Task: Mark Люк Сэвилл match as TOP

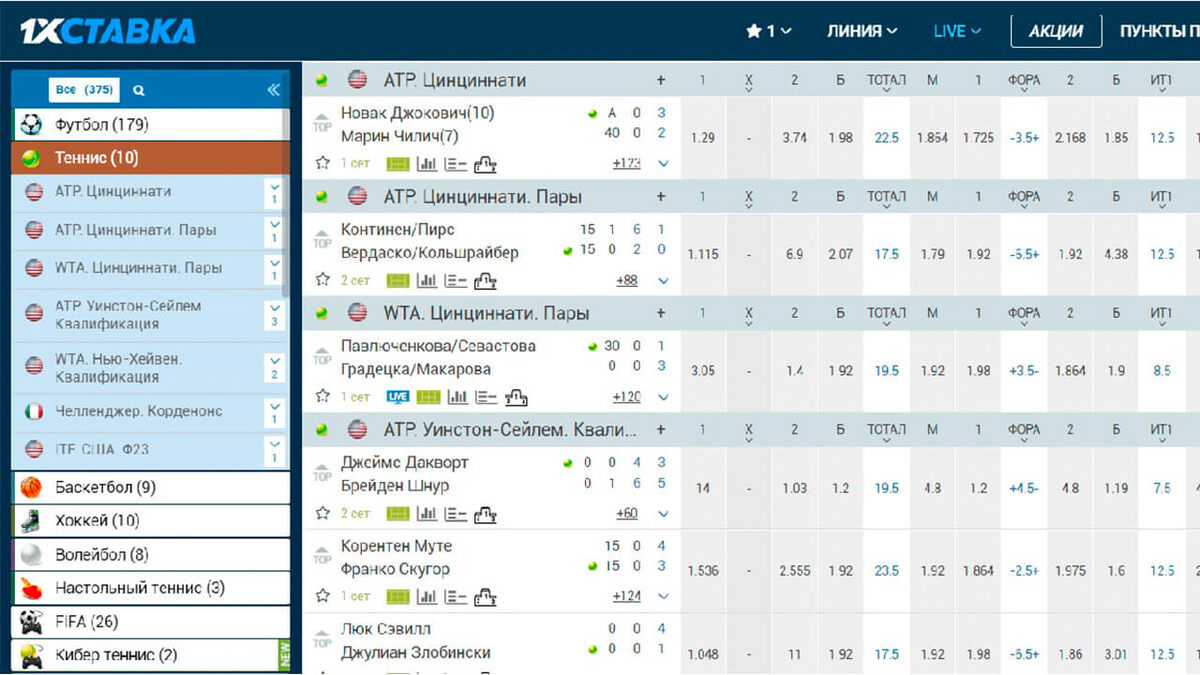Action: pyautogui.click(x=322, y=638)
